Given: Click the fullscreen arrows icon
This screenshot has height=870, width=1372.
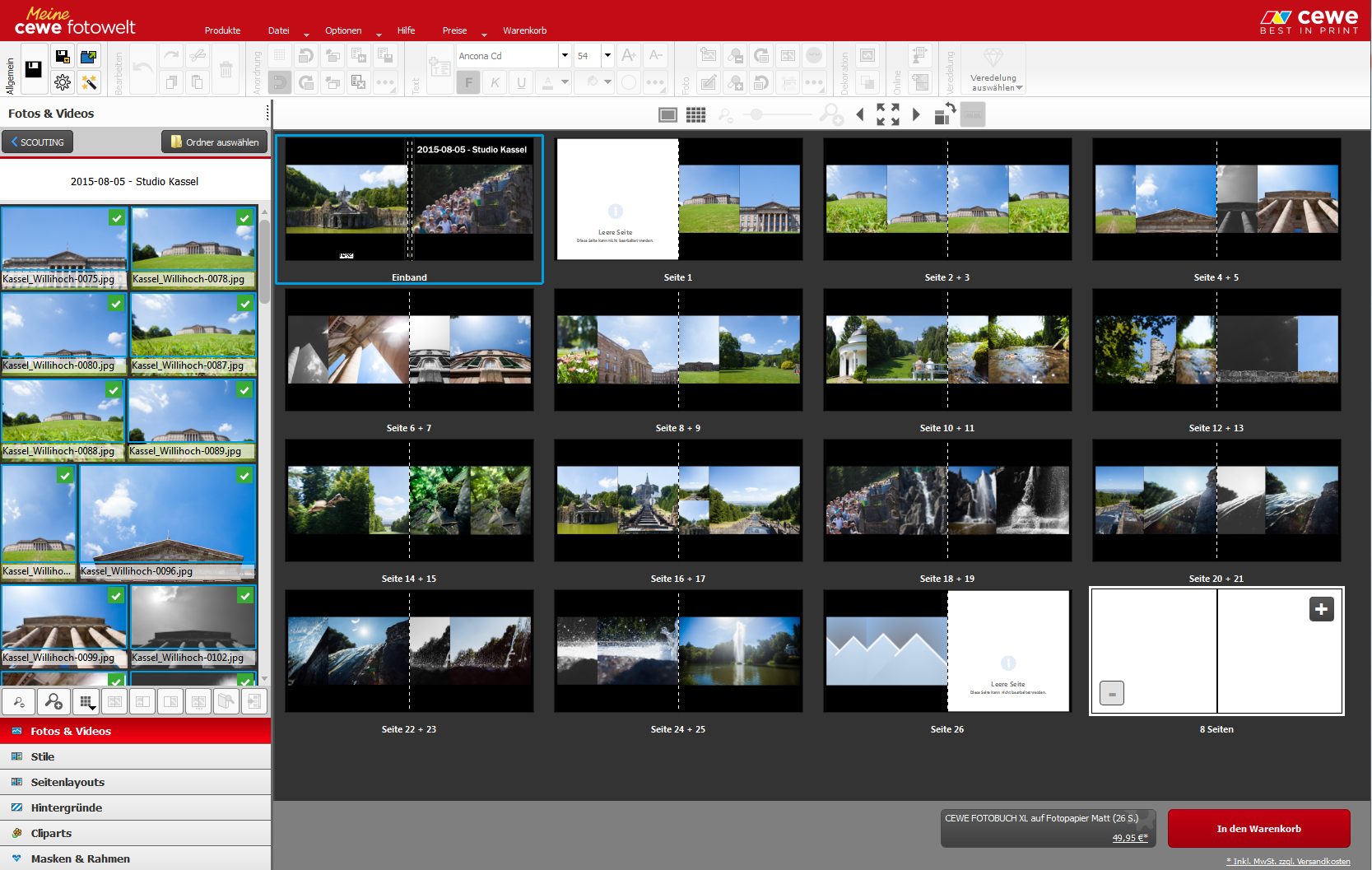Looking at the screenshot, I should click(887, 114).
